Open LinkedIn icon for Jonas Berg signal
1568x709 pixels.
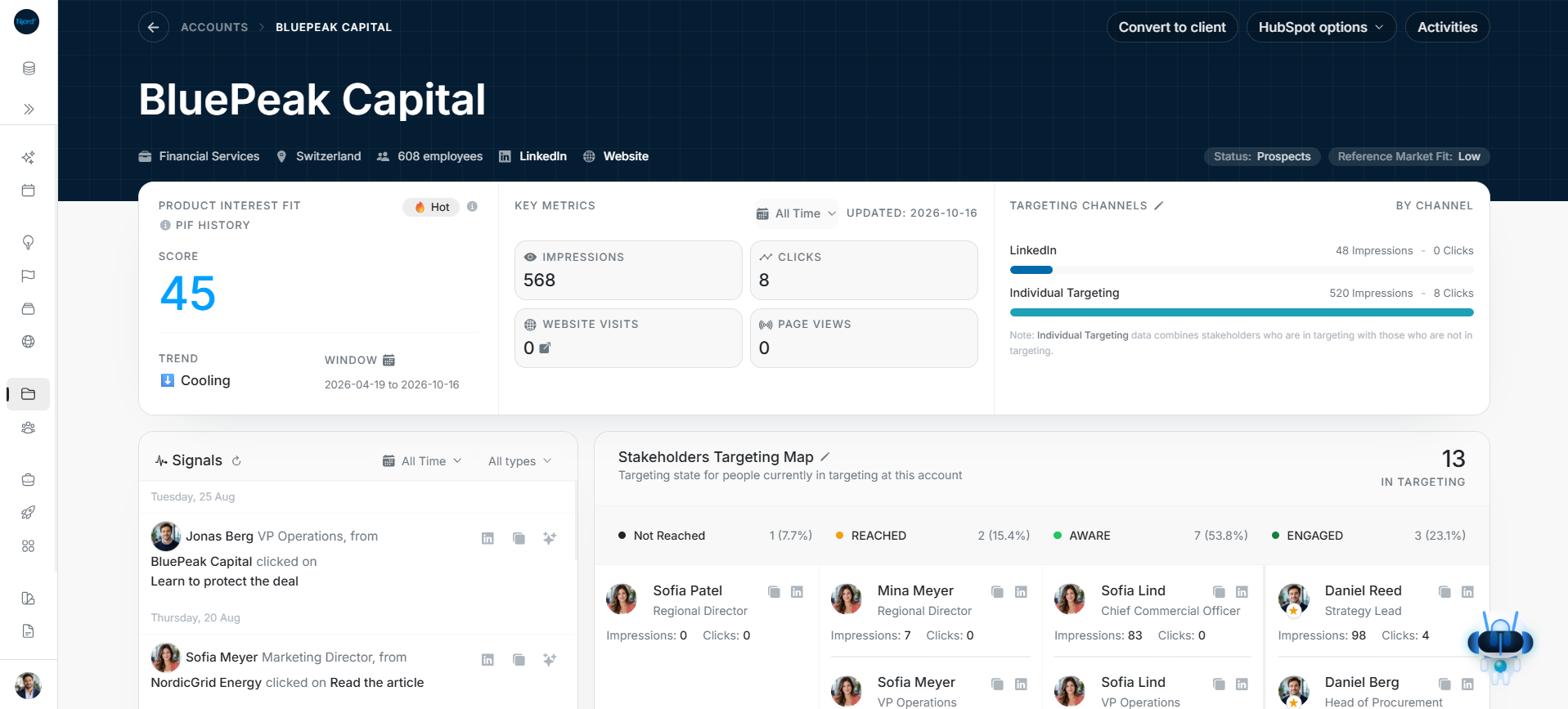pos(487,538)
